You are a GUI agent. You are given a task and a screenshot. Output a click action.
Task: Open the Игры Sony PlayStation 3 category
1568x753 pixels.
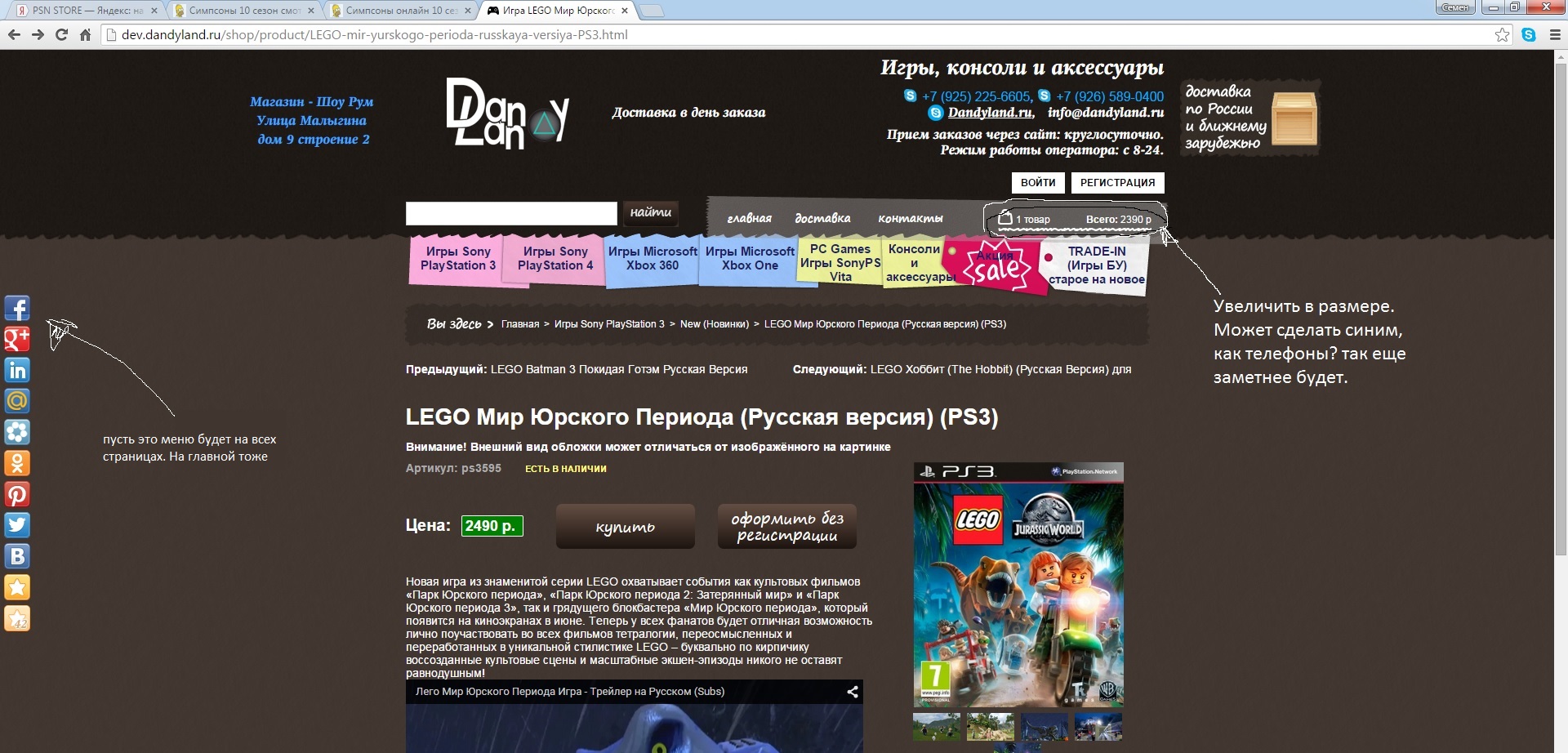(x=458, y=259)
